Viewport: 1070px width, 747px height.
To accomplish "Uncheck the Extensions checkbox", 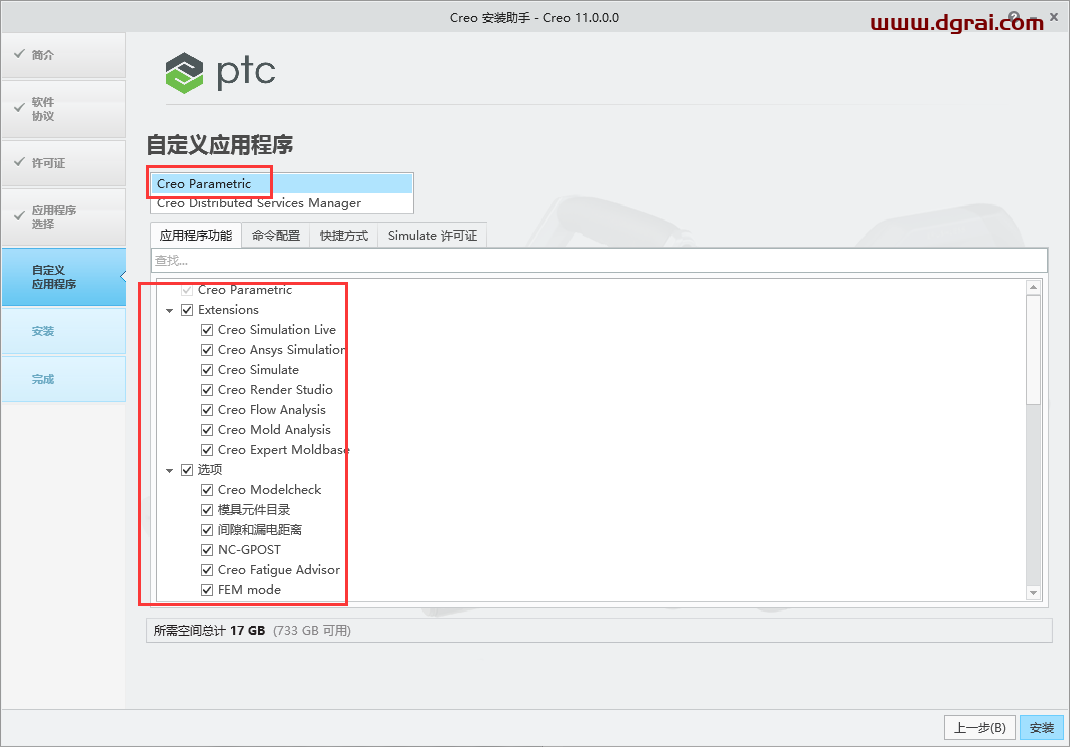I will click(187, 310).
